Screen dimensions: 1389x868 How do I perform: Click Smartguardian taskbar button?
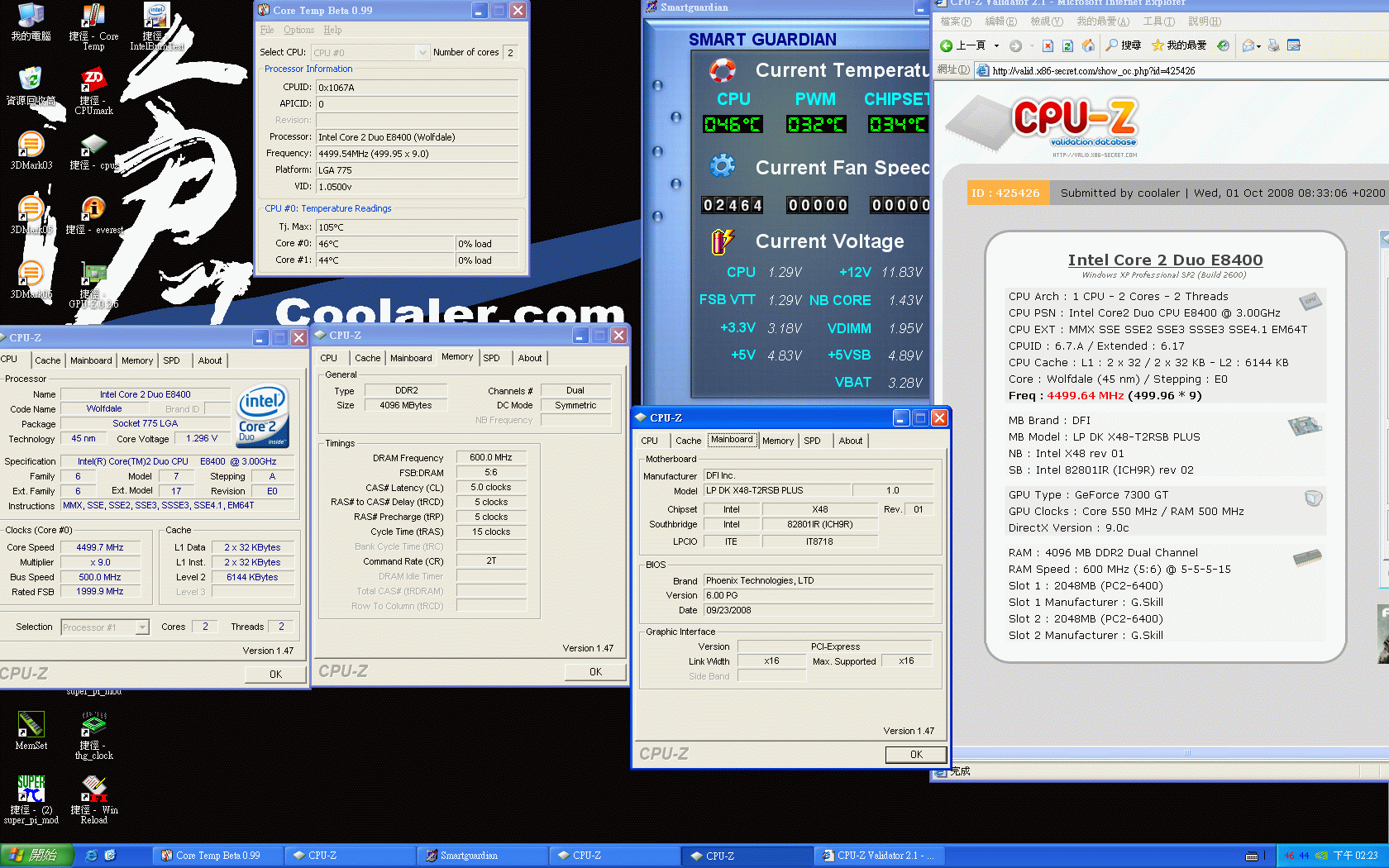pyautogui.click(x=482, y=856)
